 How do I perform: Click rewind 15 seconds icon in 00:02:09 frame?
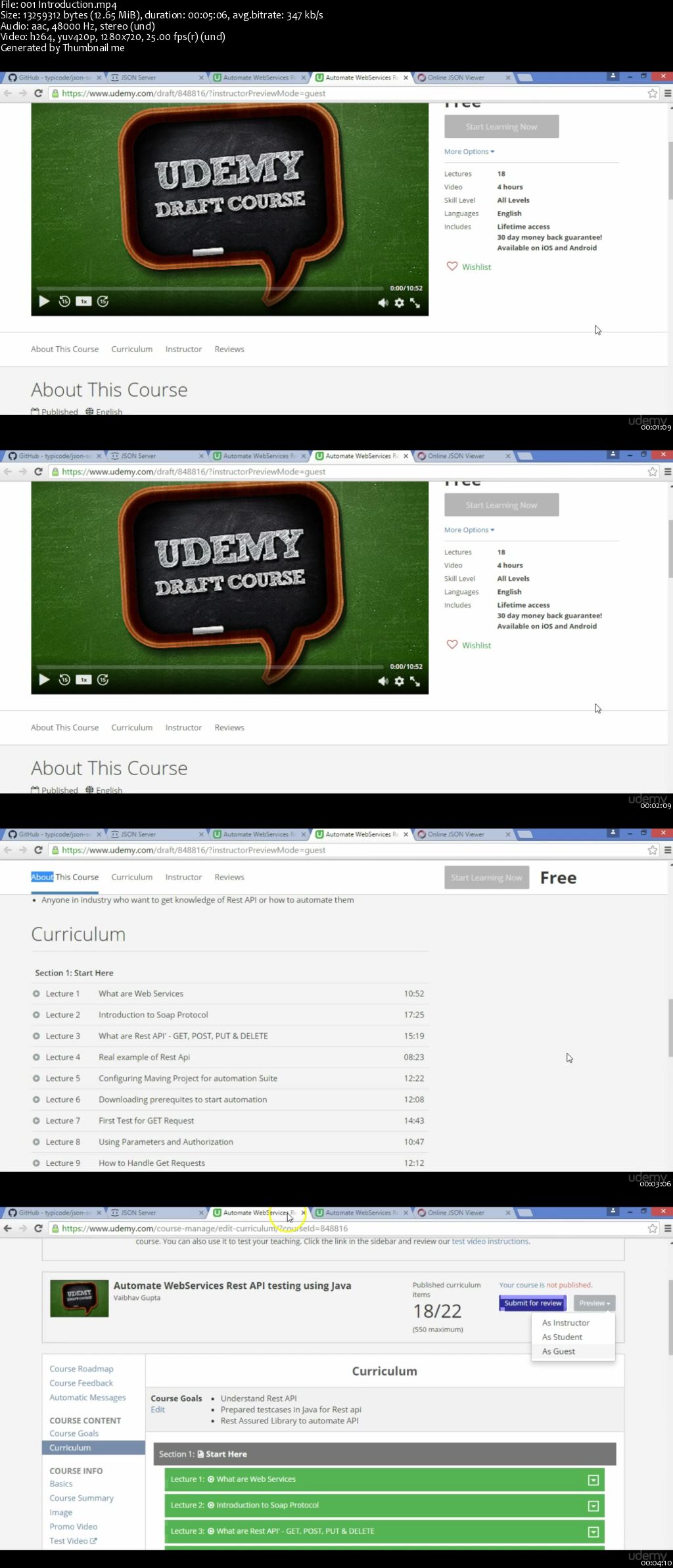tap(64, 679)
